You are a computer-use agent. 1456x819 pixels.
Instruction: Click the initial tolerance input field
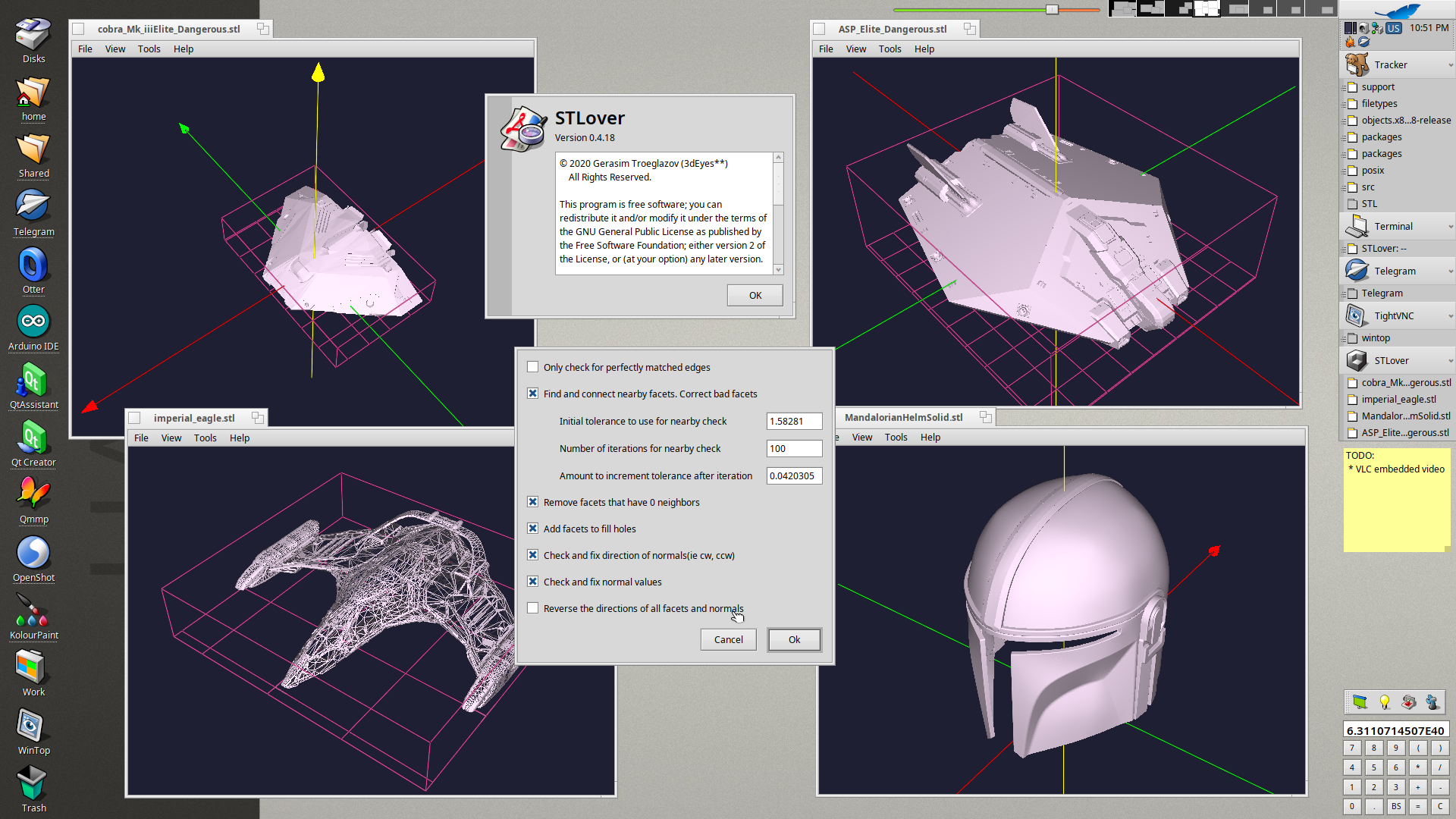794,421
